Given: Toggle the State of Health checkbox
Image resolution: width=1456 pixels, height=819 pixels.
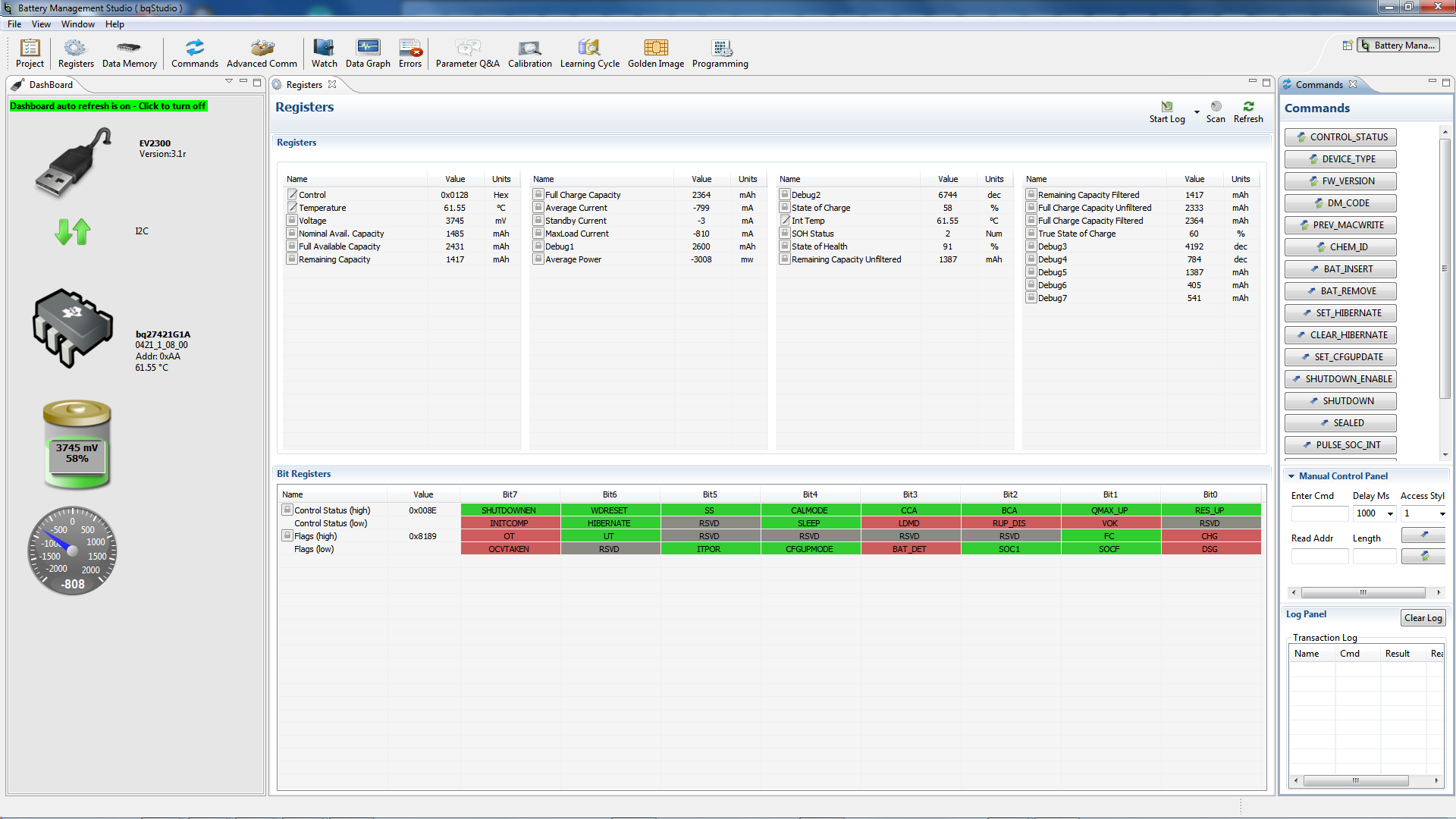Looking at the screenshot, I should pyautogui.click(x=785, y=246).
